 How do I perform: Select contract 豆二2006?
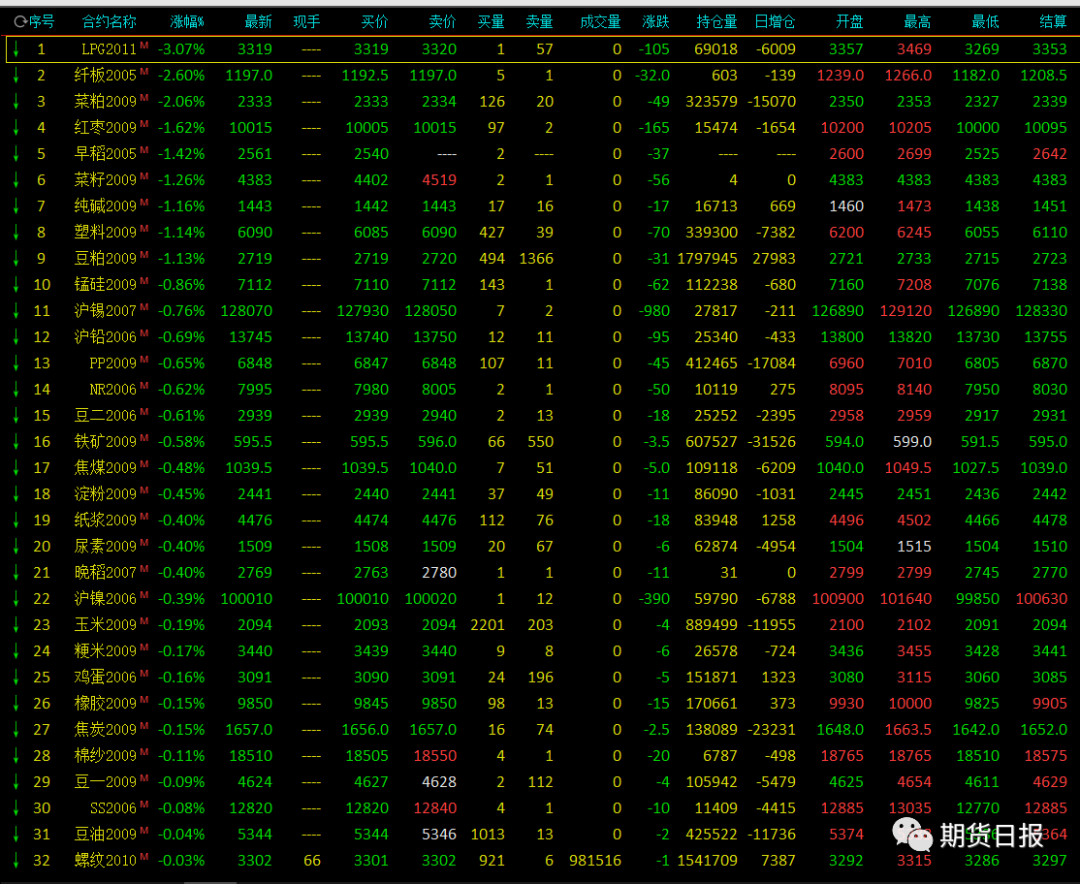105,415
